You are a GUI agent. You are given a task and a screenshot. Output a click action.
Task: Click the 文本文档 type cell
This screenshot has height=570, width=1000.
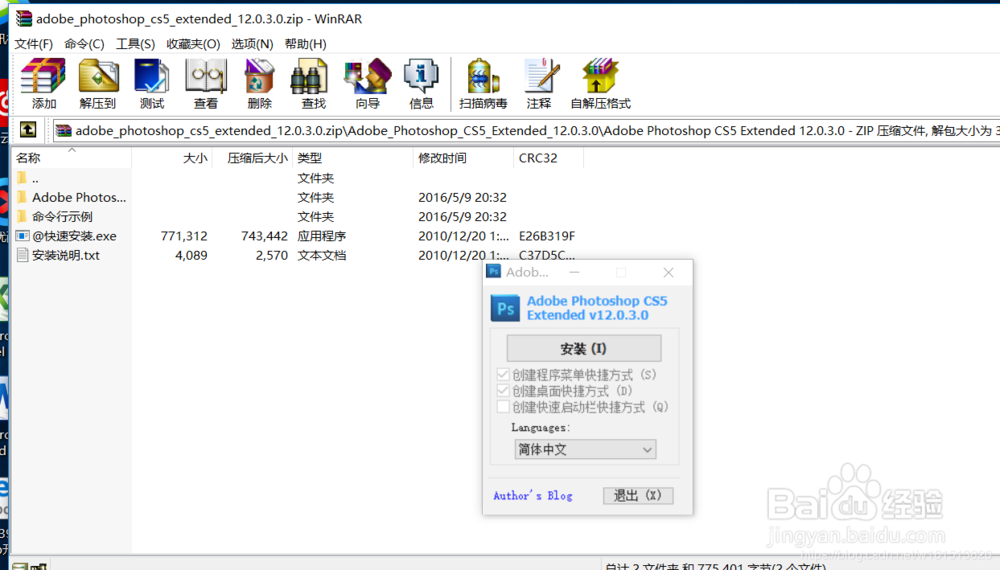[321, 255]
